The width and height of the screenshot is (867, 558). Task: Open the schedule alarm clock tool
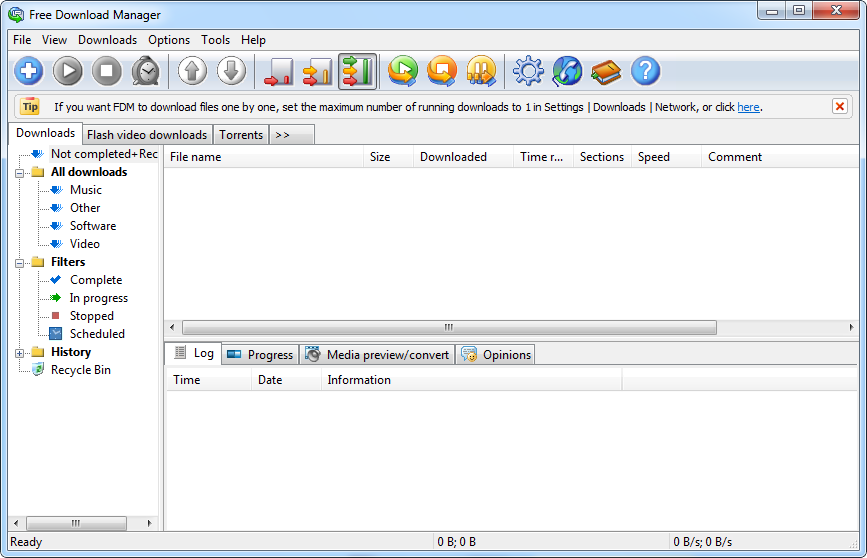pos(145,71)
